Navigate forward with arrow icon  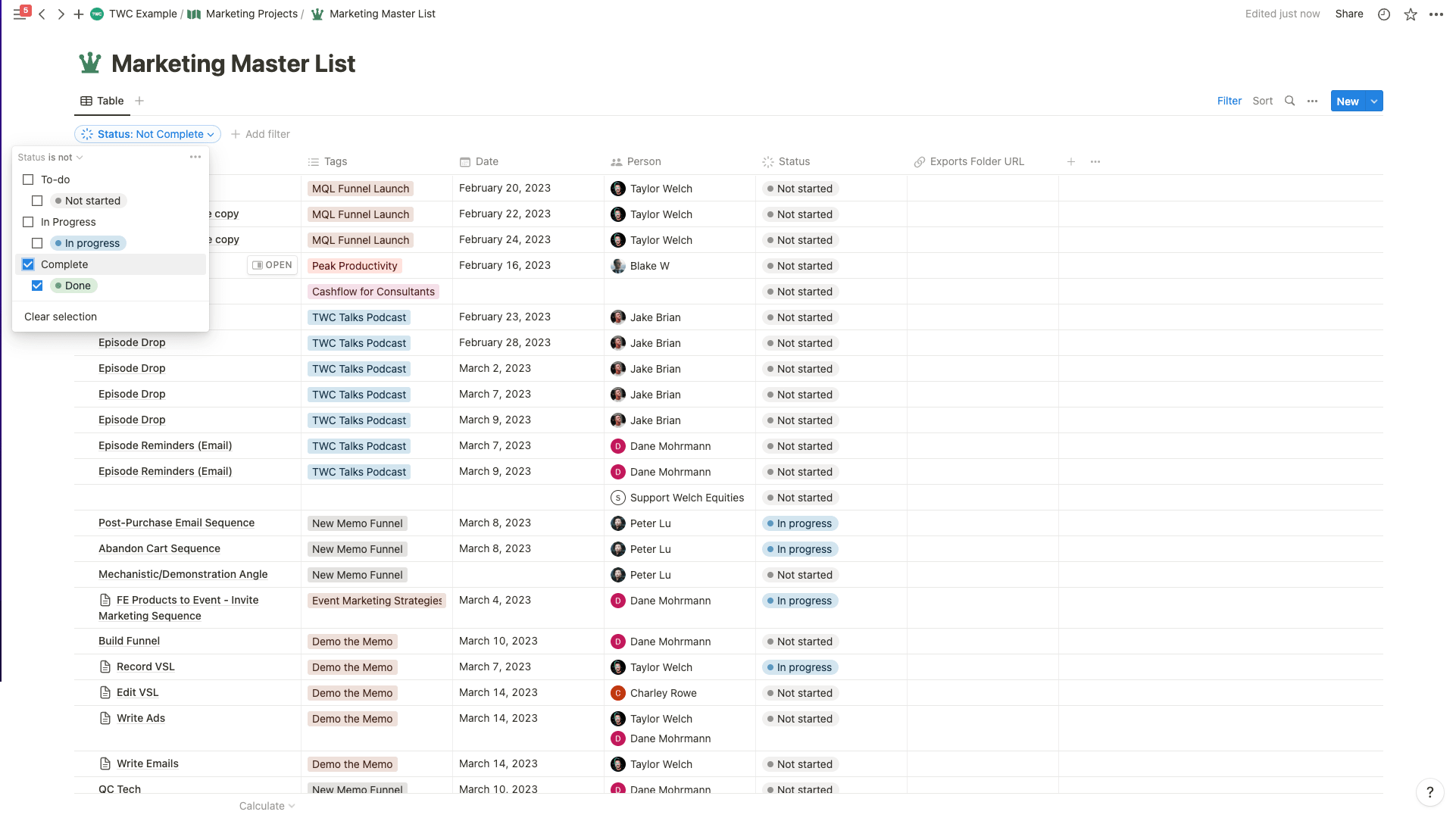click(61, 14)
